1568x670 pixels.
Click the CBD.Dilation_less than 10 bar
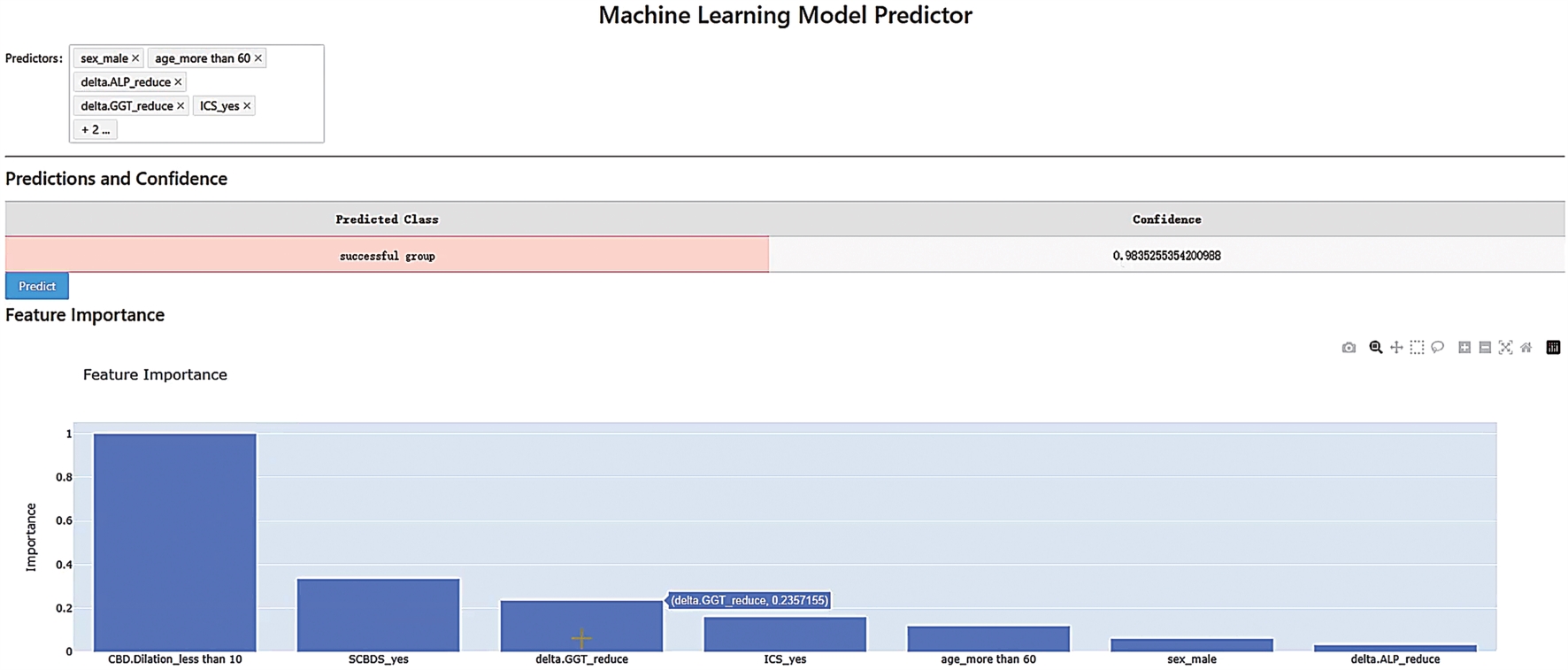click(175, 542)
